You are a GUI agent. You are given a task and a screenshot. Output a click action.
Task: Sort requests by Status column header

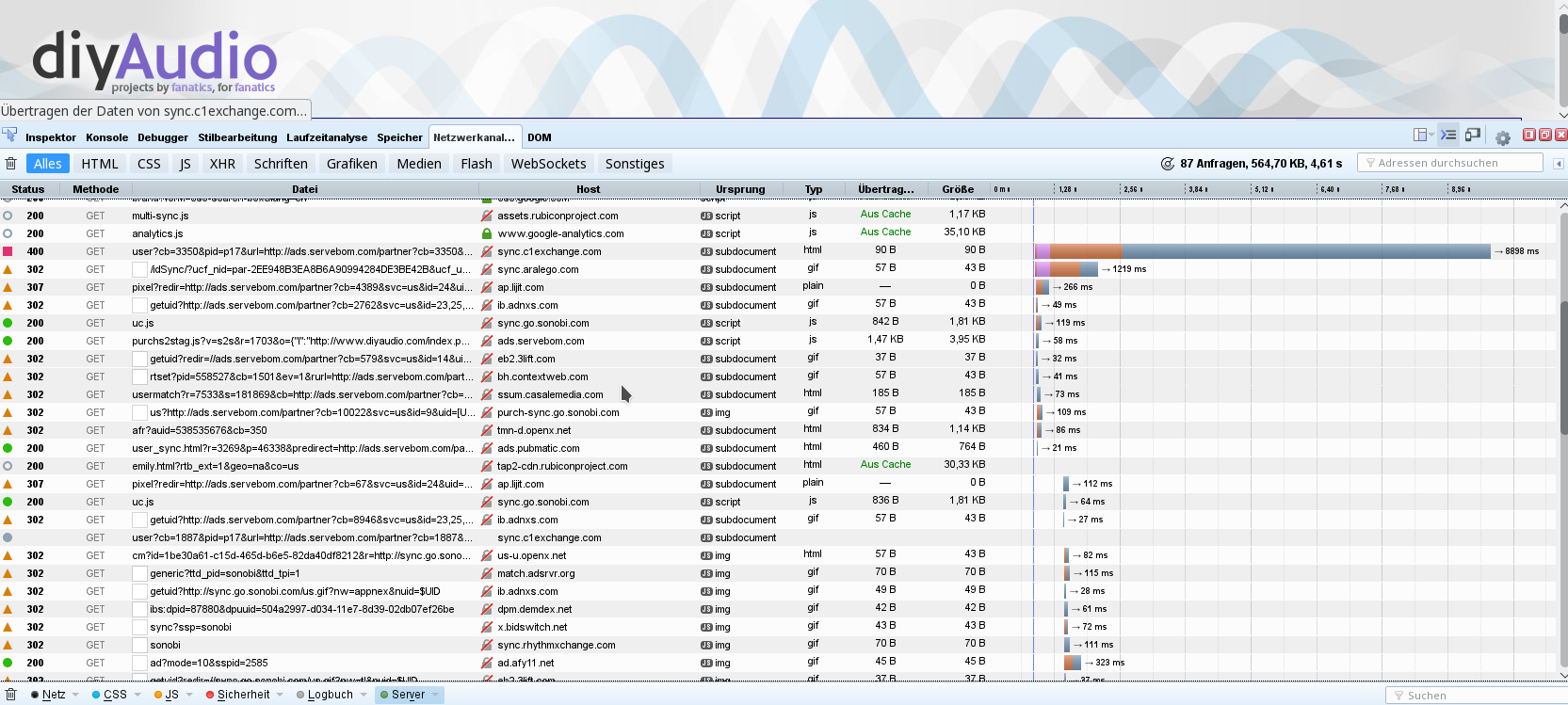point(28,189)
